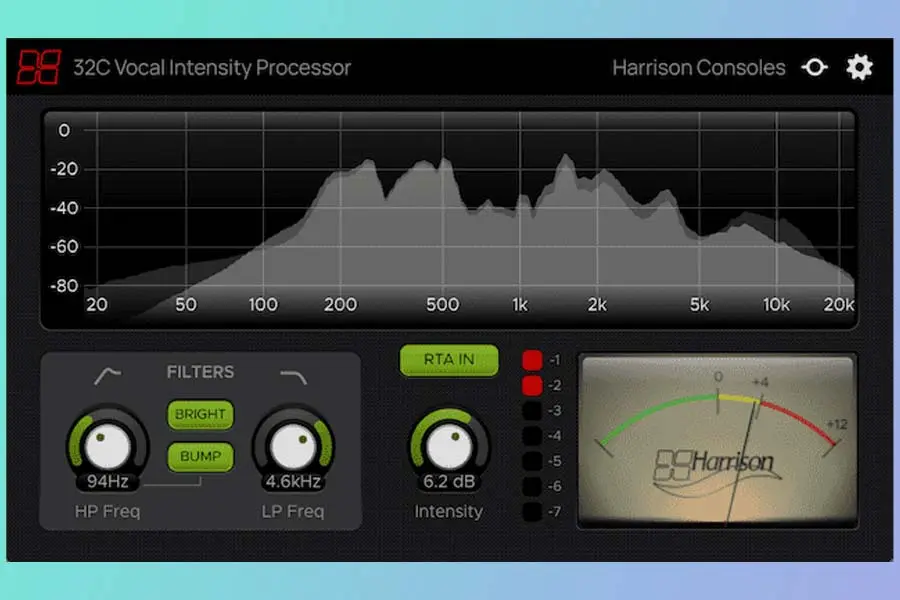
Task: Click the 1k frequency axis label
Action: point(520,305)
